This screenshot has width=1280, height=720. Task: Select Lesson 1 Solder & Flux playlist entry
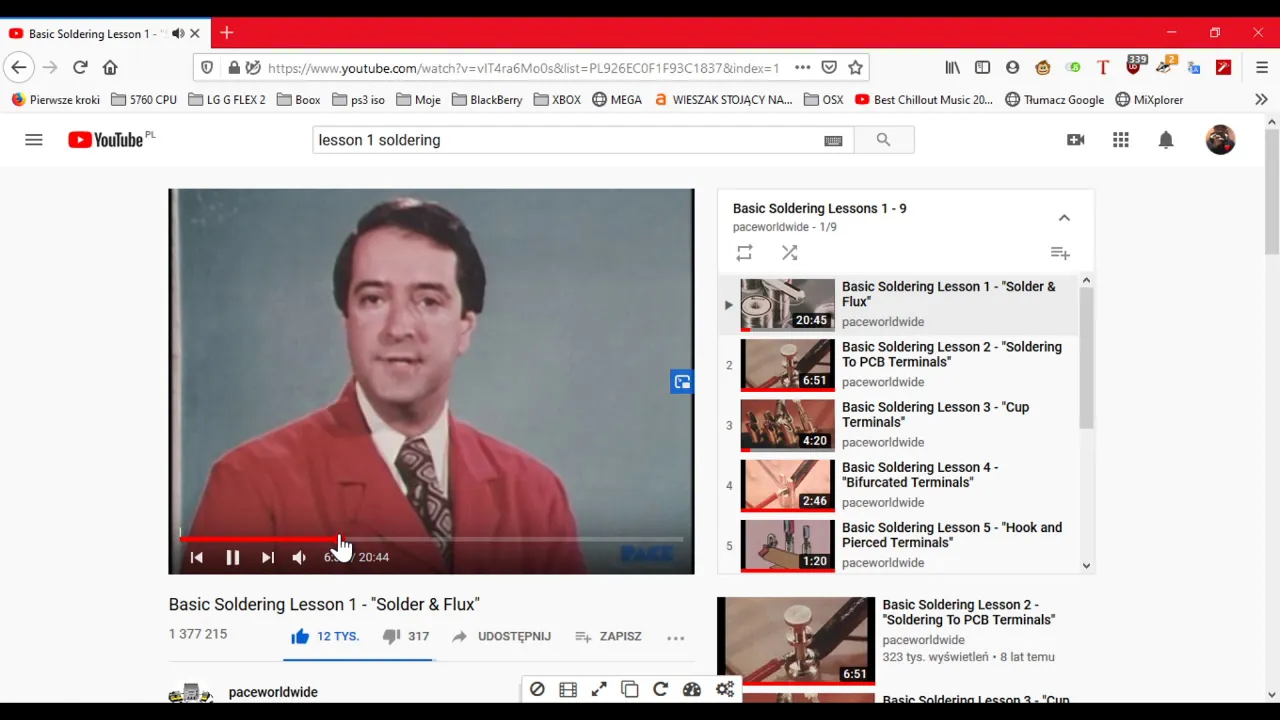coord(898,305)
